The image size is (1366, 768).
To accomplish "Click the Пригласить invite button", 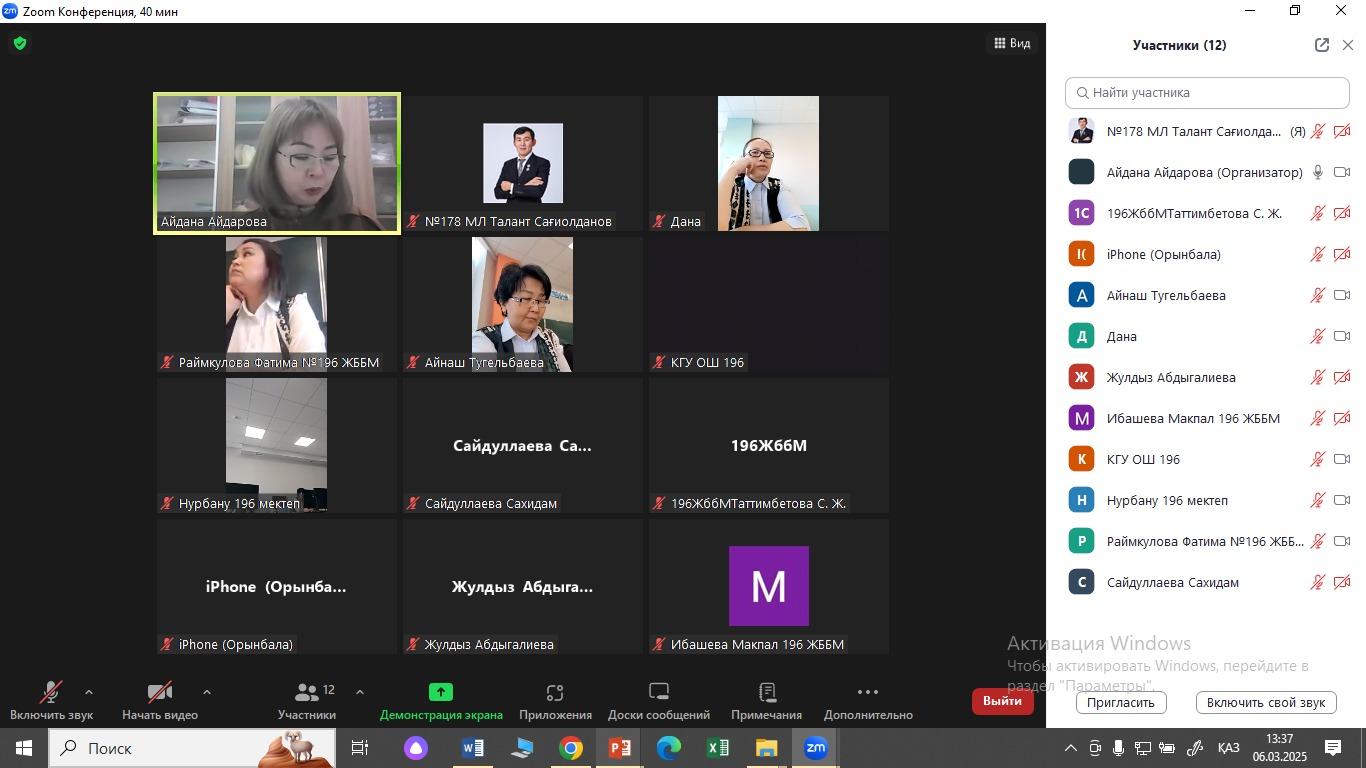I will (x=1121, y=702).
